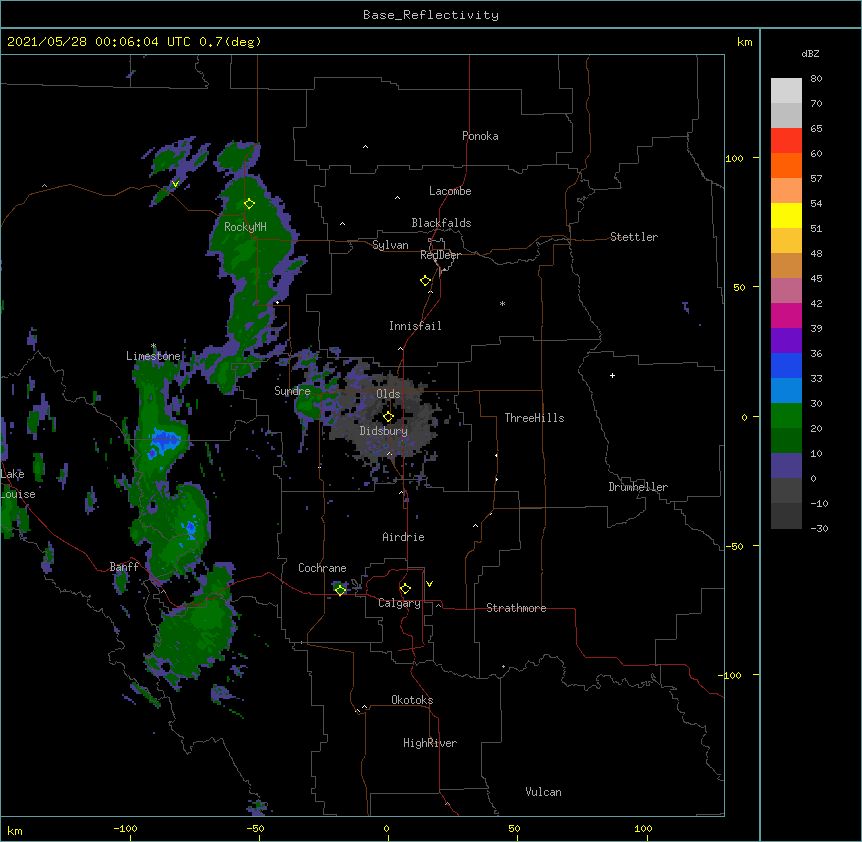Click the -100 tick on bottom axis
The height and width of the screenshot is (842, 862).
pos(126,829)
